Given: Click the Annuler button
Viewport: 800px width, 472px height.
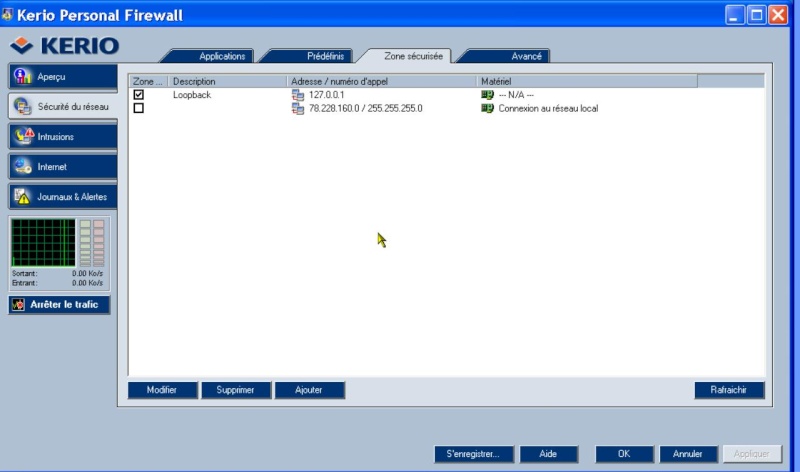Looking at the screenshot, I should tap(688, 454).
